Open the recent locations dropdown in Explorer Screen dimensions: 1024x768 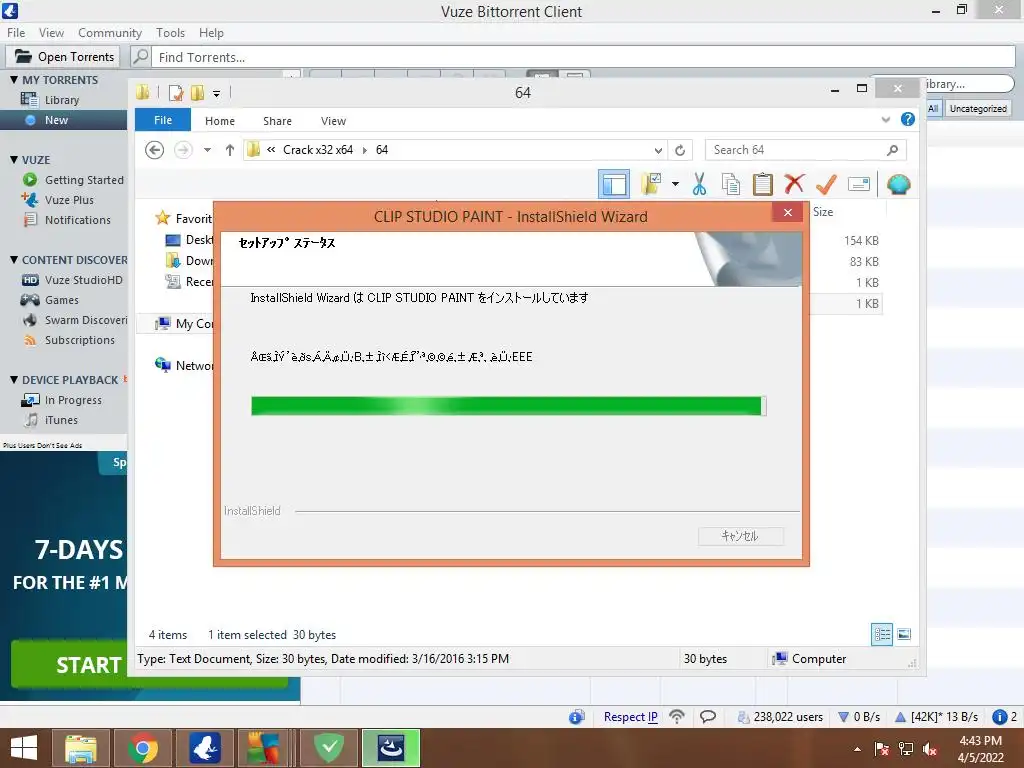207,150
